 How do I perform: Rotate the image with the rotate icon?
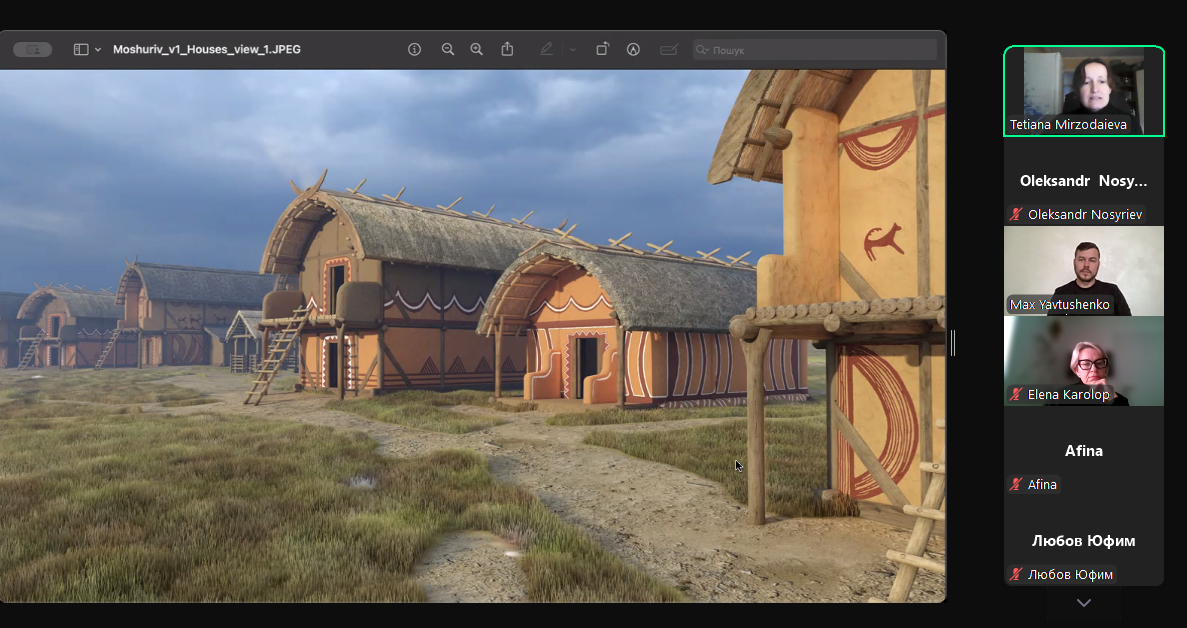coord(602,49)
